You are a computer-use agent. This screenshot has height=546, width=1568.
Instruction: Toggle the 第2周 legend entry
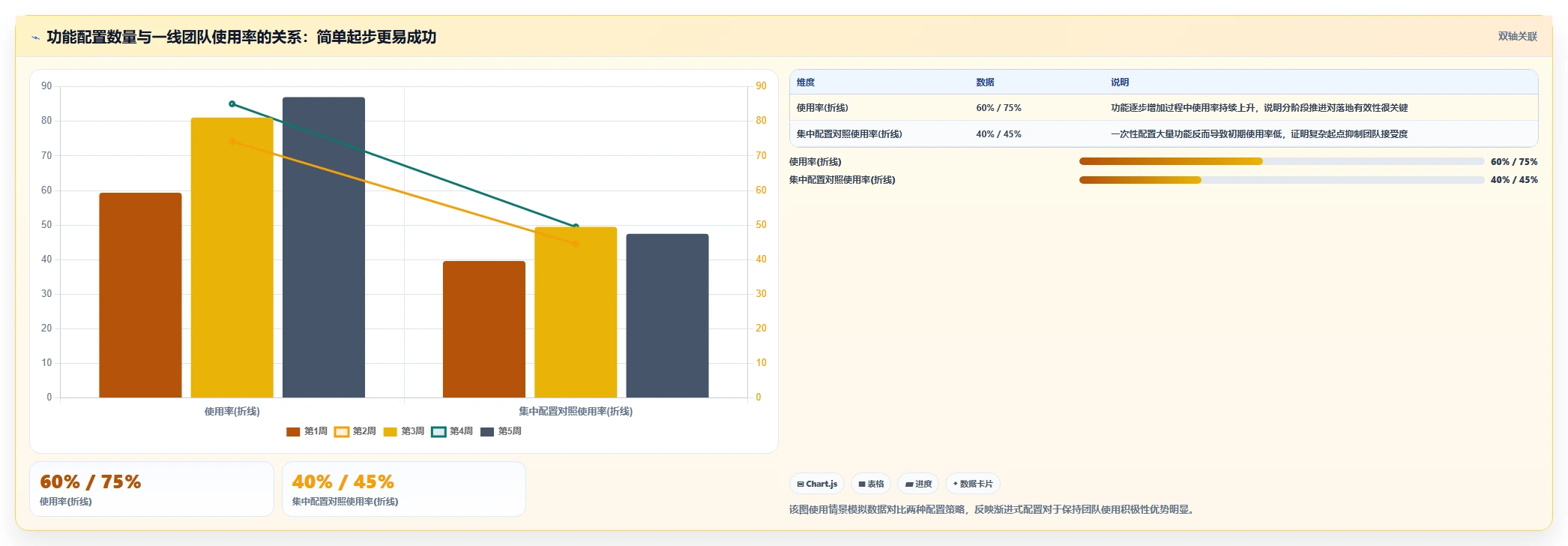tap(355, 431)
